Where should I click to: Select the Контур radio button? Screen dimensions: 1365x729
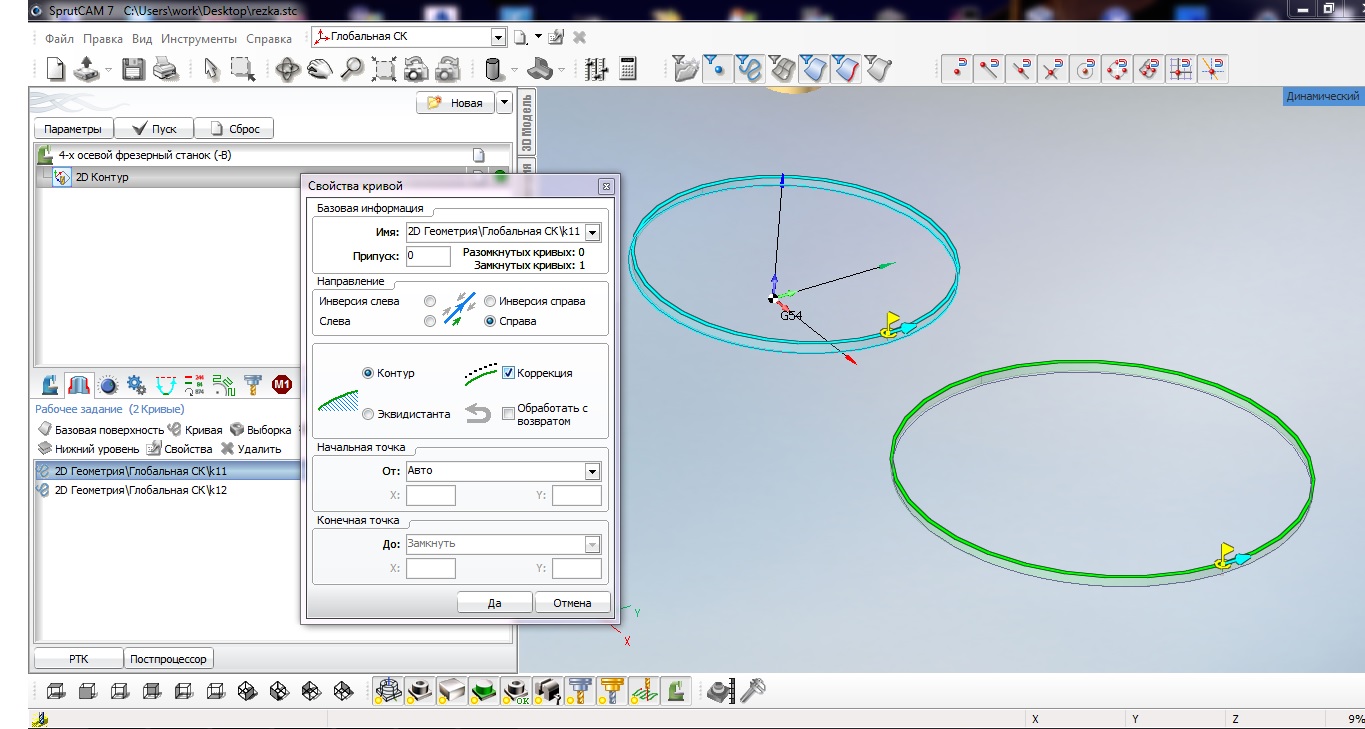(x=369, y=373)
